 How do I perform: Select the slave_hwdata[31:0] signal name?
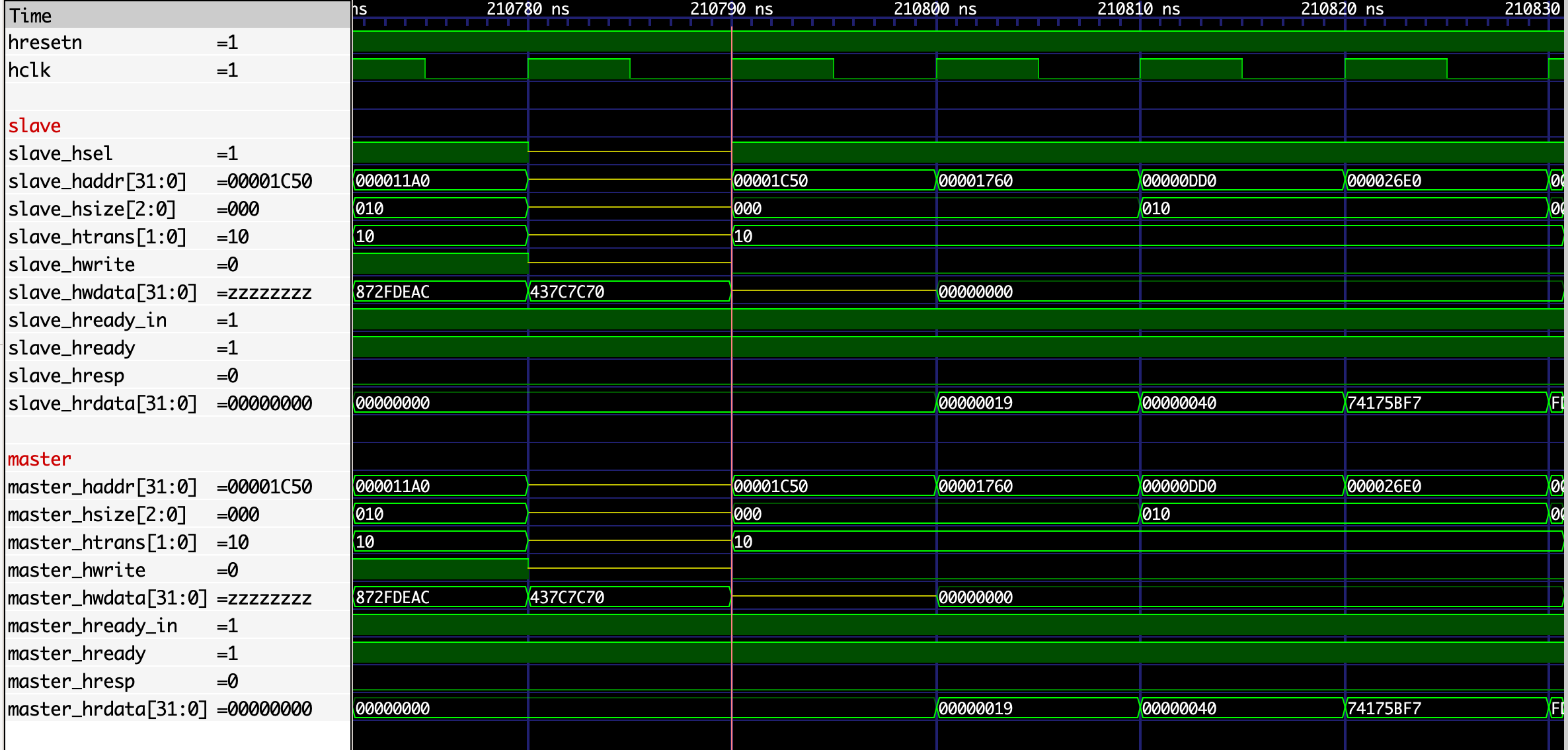[102, 292]
